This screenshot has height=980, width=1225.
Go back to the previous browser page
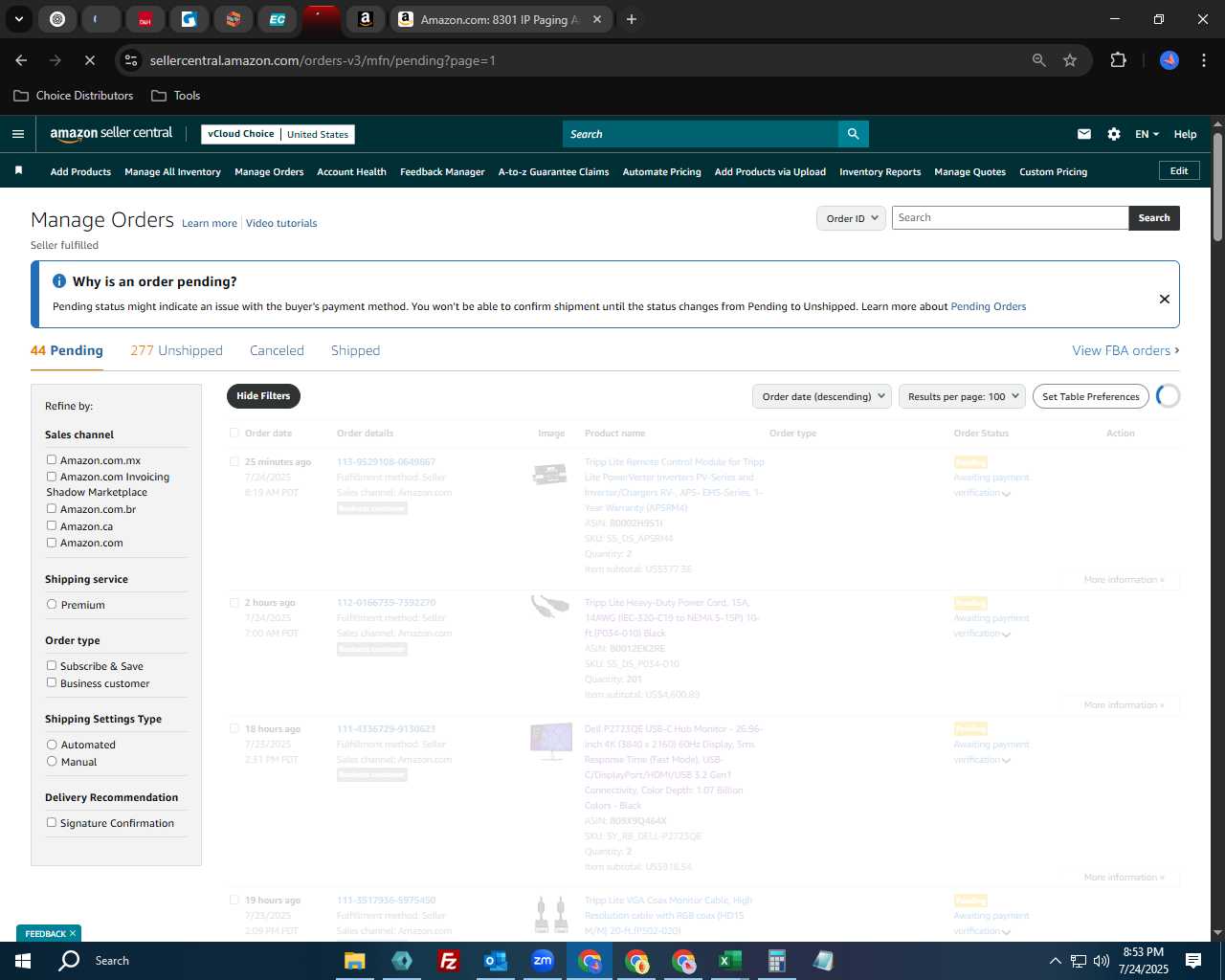pyautogui.click(x=21, y=60)
